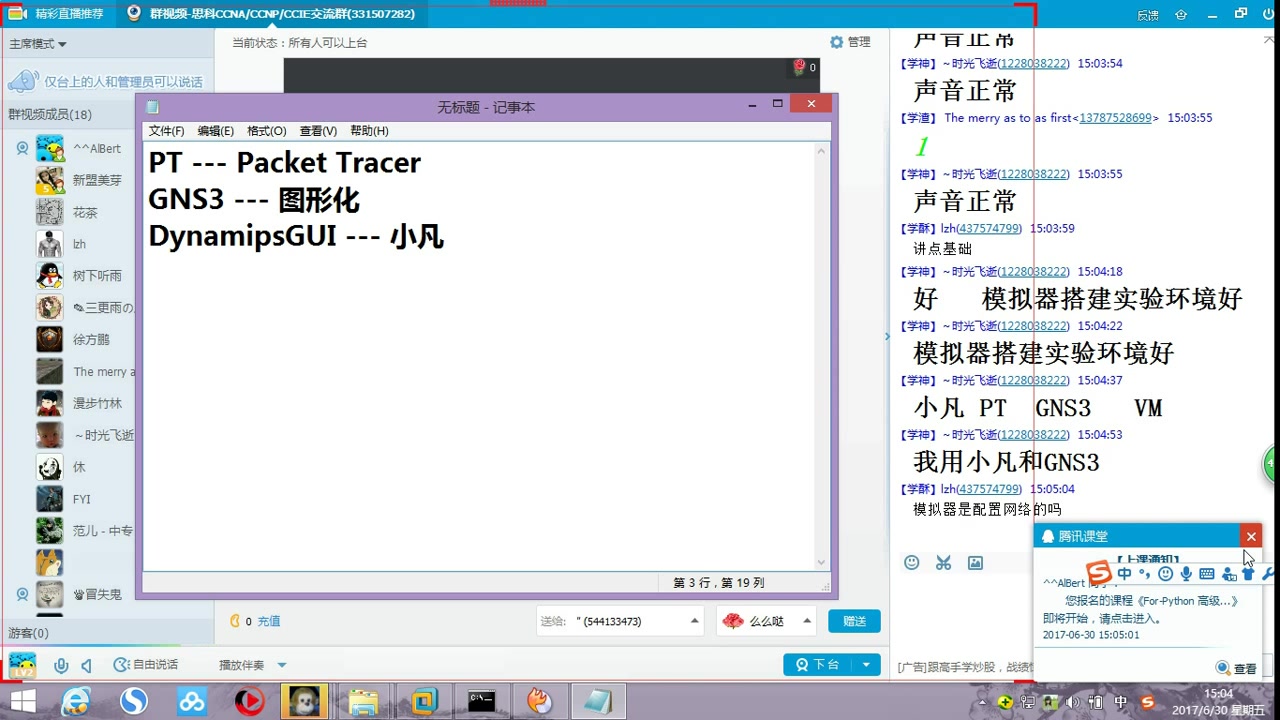The image size is (1280, 720).
Task: Open VMware icon on taskbar
Action: (424, 702)
